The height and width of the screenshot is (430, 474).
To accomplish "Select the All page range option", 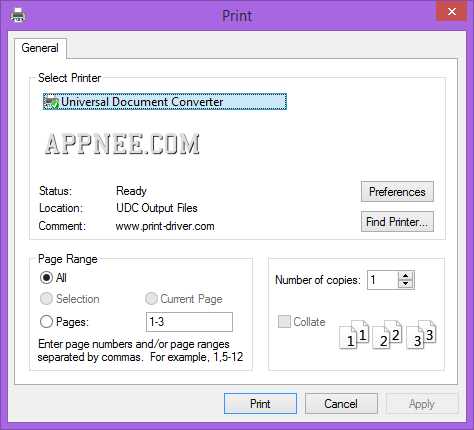I will [46, 278].
